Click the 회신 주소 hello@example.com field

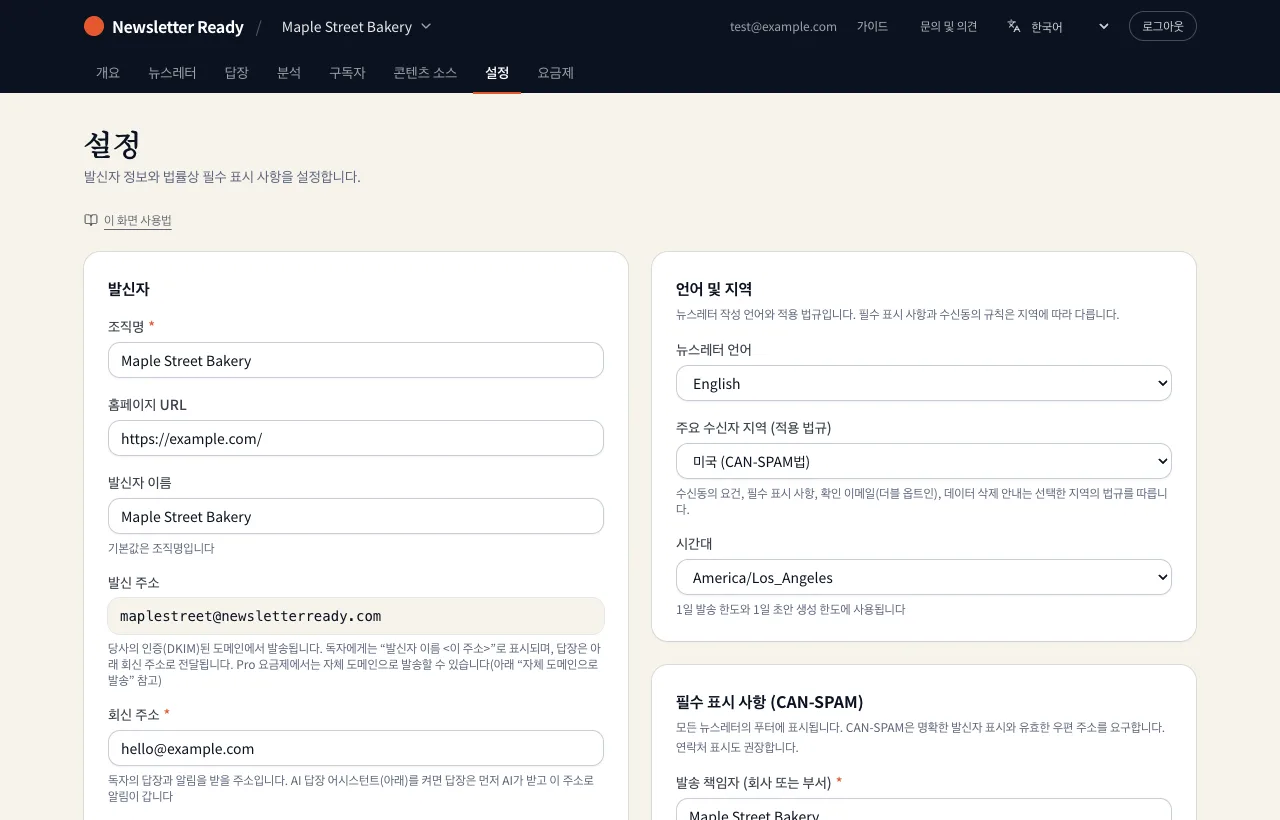point(356,748)
